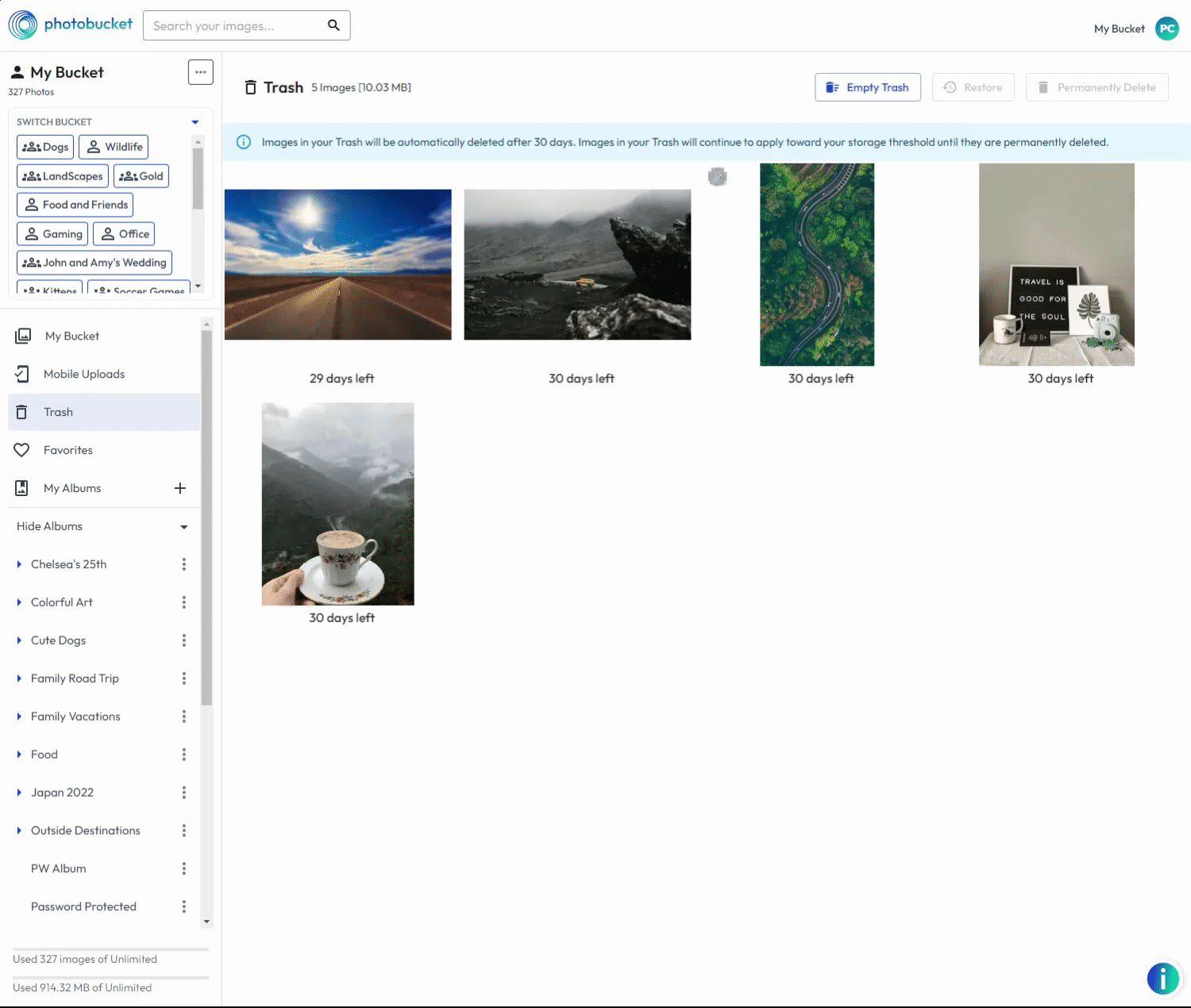Switch to the Gold bucket
The height and width of the screenshot is (1008, 1191).
pyautogui.click(x=141, y=176)
